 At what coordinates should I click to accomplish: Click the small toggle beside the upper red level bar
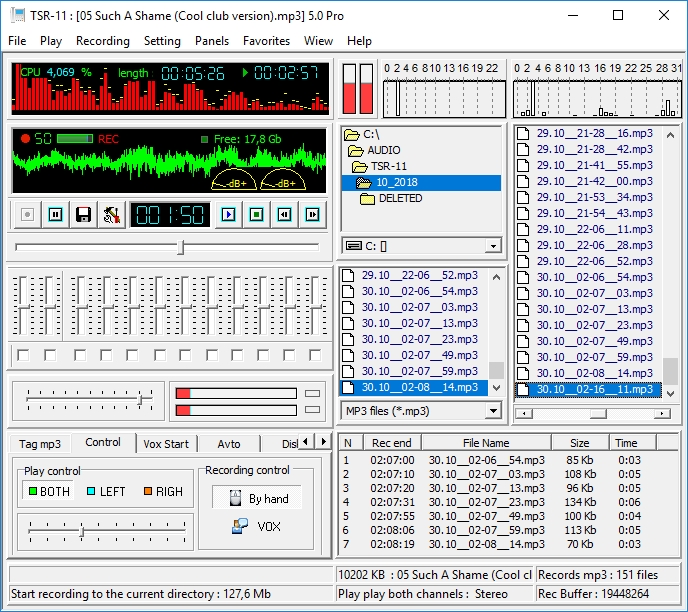tap(312, 394)
